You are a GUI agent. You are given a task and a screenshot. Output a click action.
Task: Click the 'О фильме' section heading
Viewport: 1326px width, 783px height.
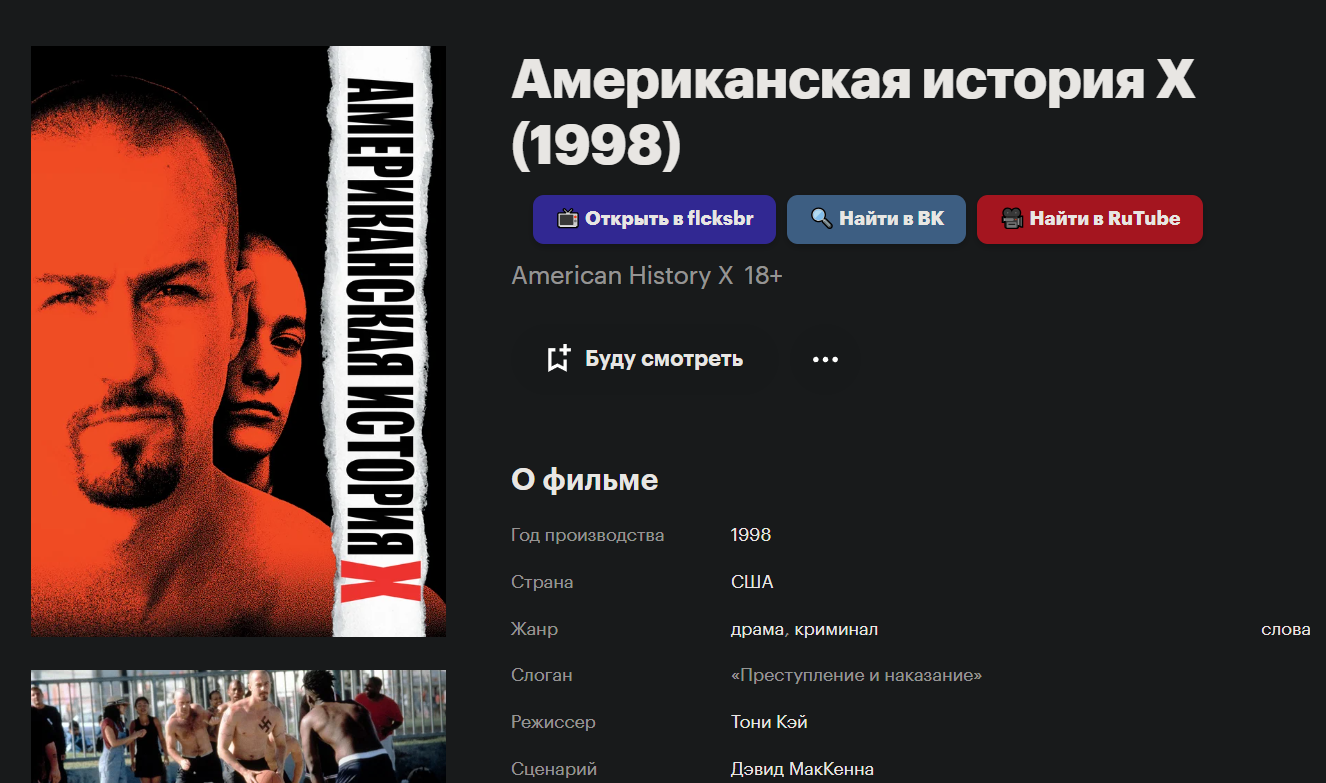point(584,480)
